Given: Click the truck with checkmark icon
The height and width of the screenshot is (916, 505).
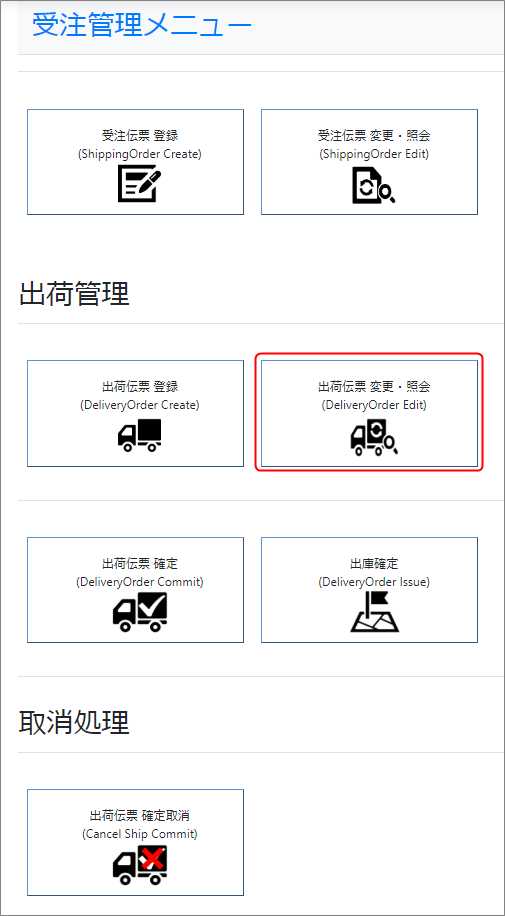Looking at the screenshot, I should (140, 612).
